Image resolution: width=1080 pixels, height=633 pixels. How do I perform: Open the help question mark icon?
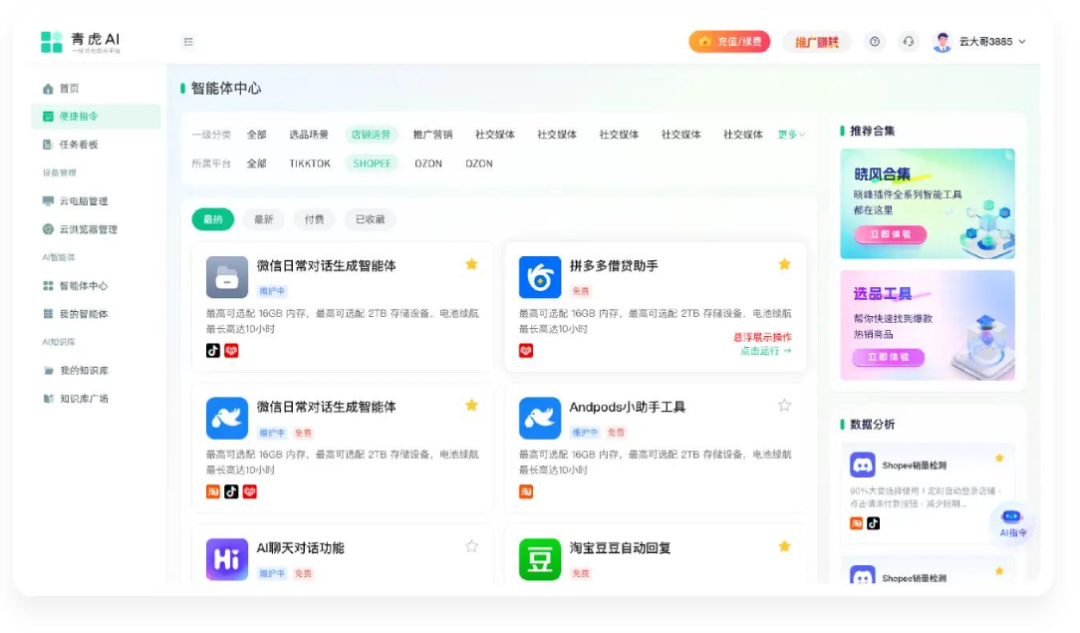[874, 42]
